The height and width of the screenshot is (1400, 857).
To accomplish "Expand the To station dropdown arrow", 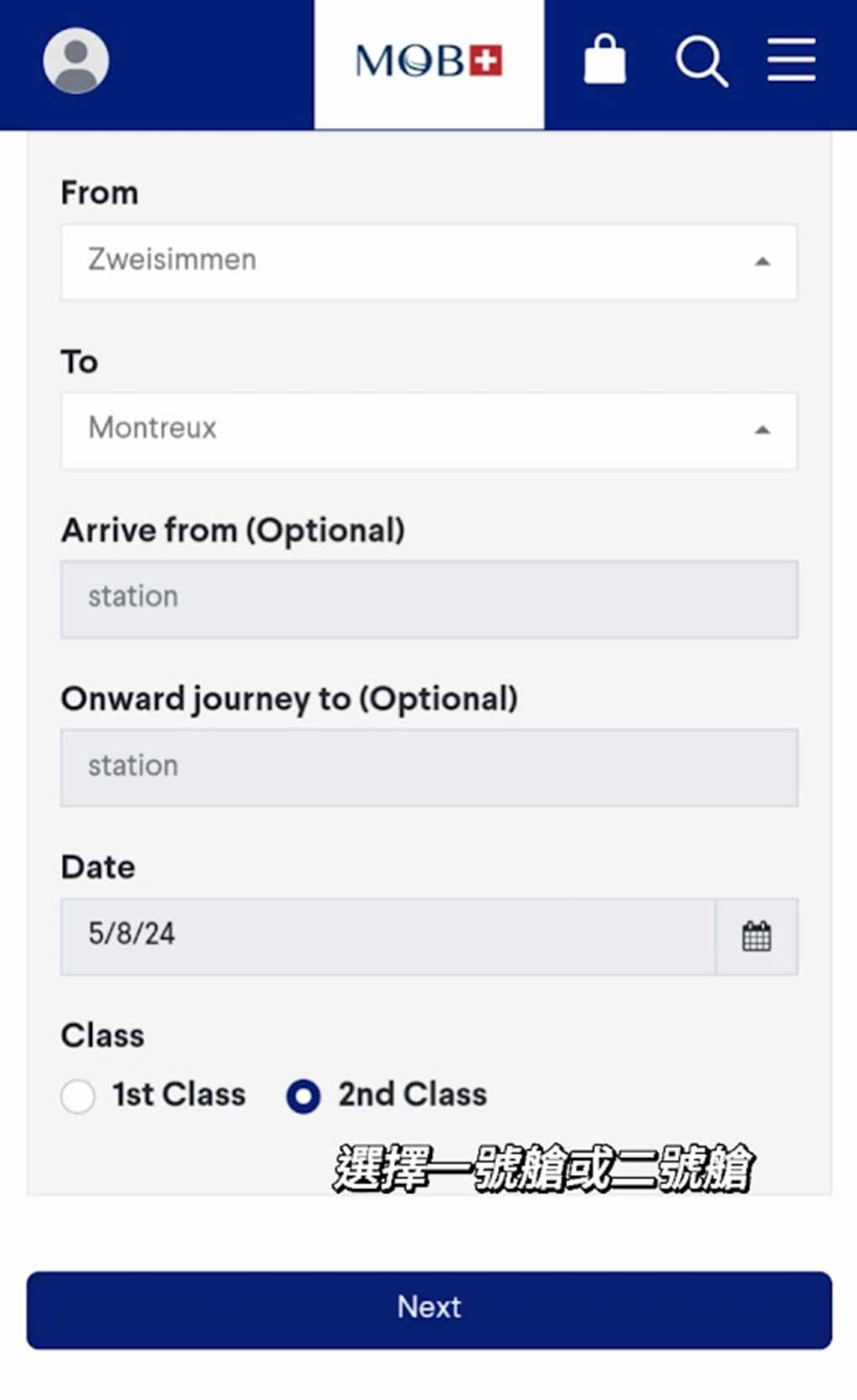I will pos(762,430).
